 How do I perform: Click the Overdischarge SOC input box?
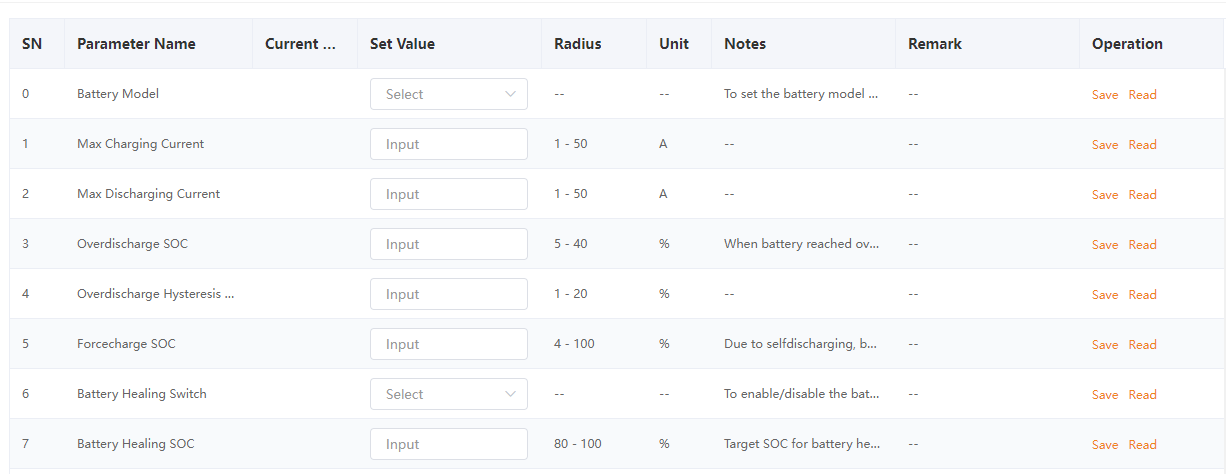448,244
